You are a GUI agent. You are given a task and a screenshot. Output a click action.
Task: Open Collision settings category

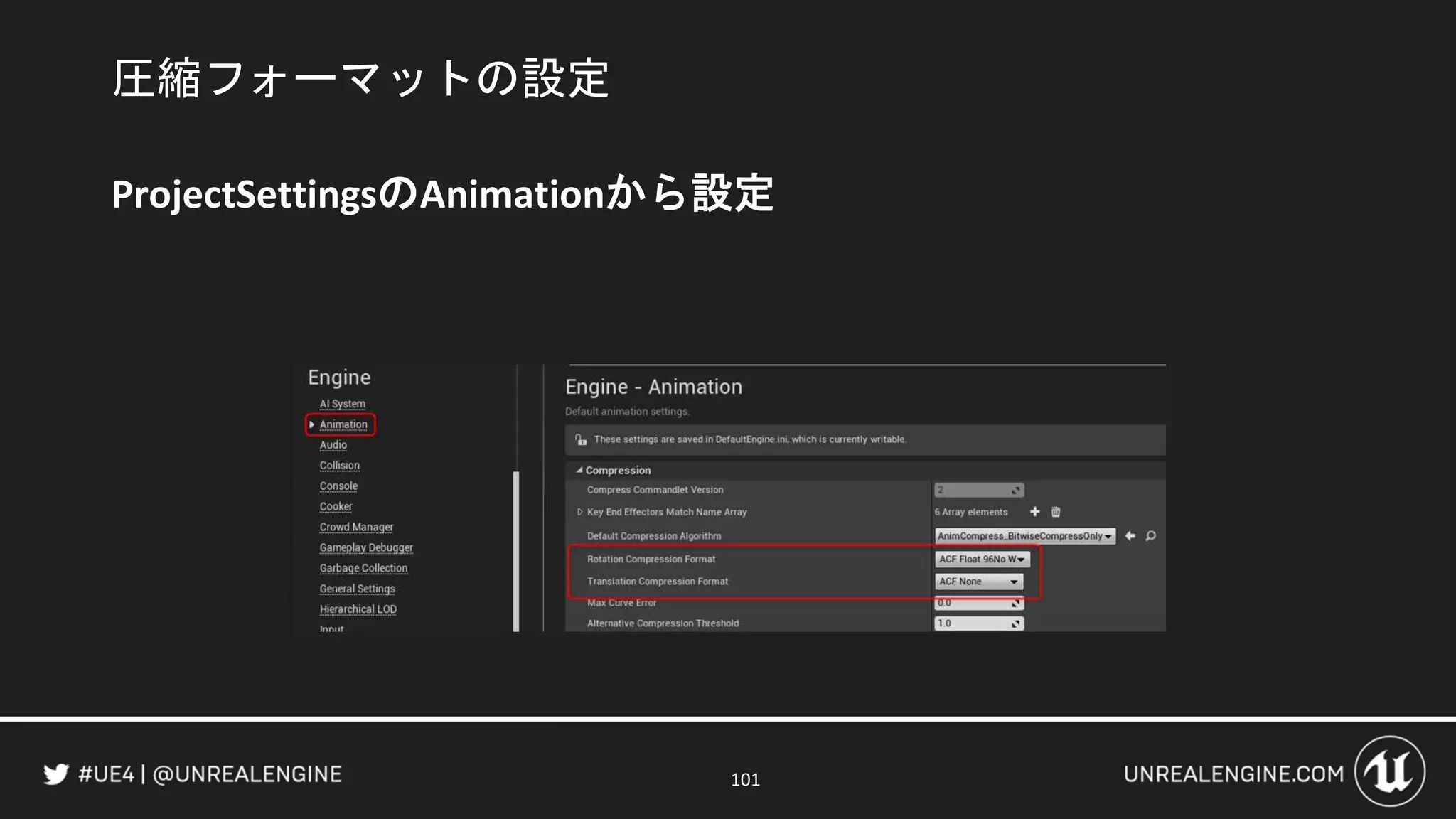[340, 466]
